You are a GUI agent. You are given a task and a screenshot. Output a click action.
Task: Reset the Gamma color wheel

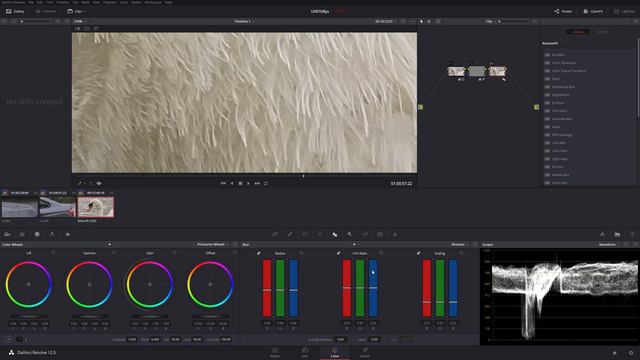[114, 253]
